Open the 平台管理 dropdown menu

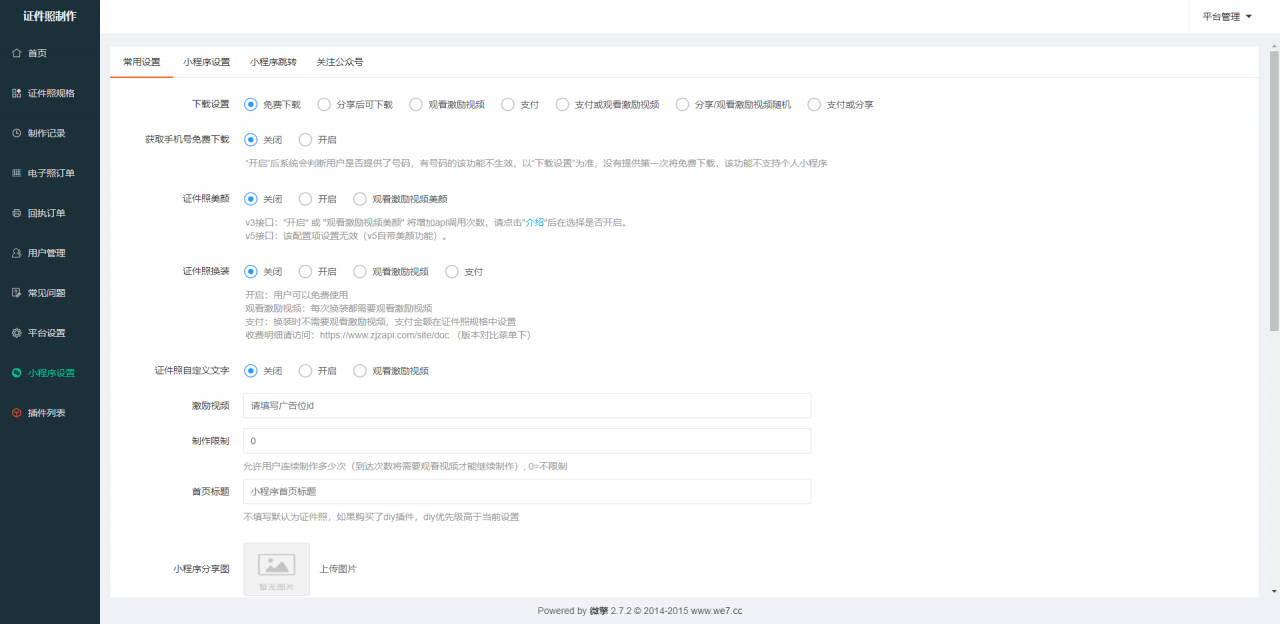coord(1227,16)
